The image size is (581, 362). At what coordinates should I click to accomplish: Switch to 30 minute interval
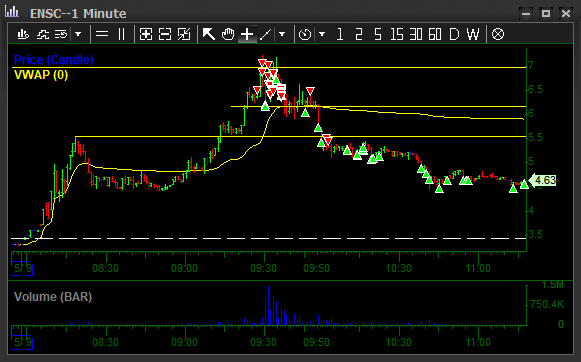point(416,34)
